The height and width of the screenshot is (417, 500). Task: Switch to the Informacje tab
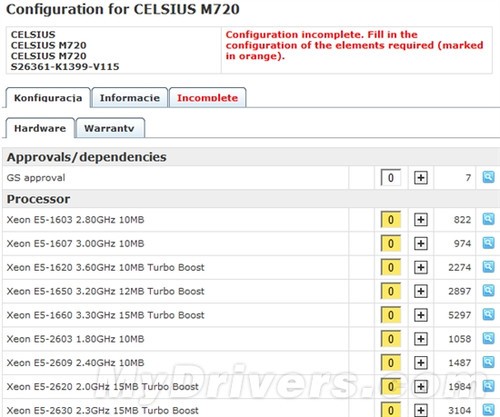pos(130,98)
